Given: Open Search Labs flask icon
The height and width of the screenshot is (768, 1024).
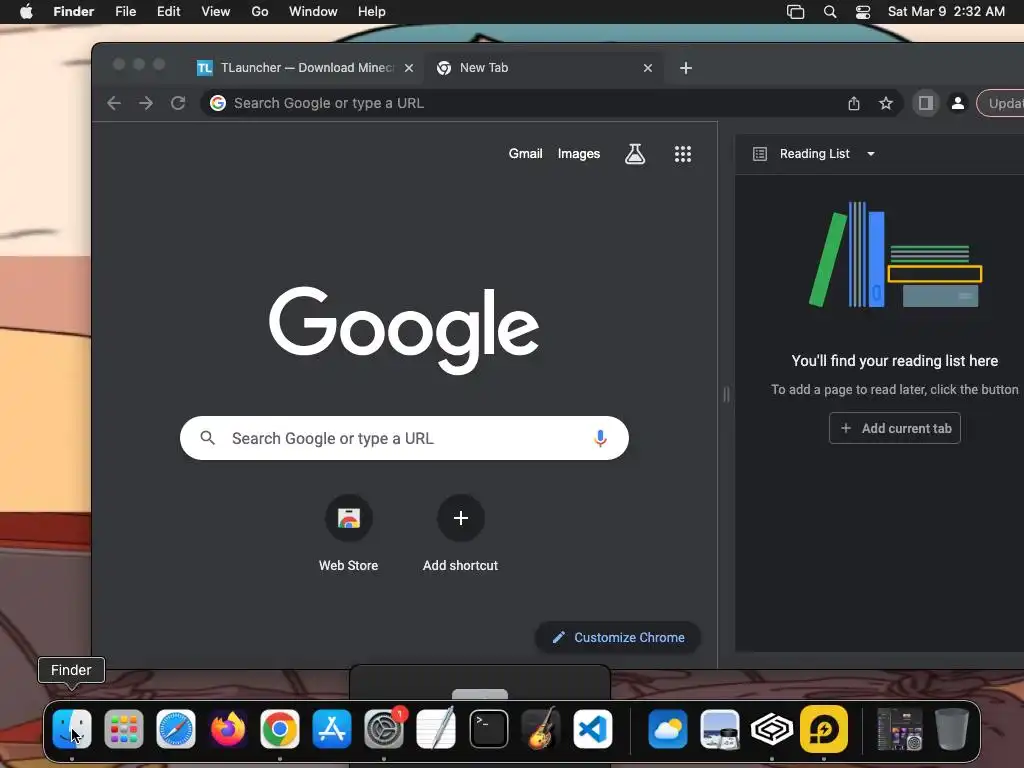Looking at the screenshot, I should click(635, 154).
